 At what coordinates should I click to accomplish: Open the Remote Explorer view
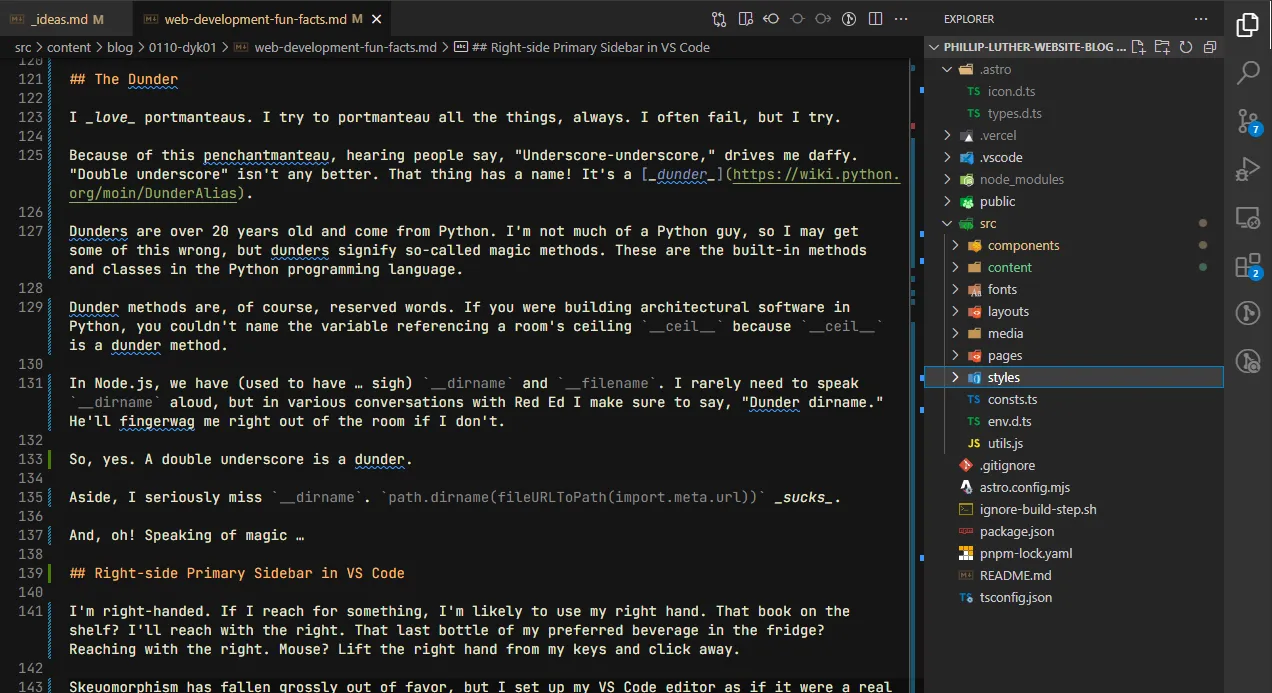(1247, 217)
